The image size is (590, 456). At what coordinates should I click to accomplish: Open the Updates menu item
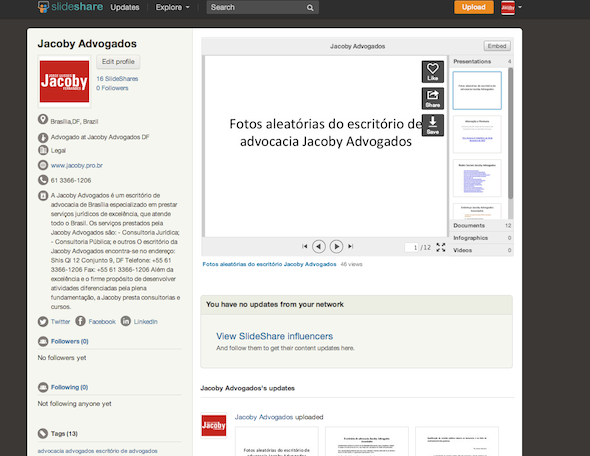coord(125,7)
